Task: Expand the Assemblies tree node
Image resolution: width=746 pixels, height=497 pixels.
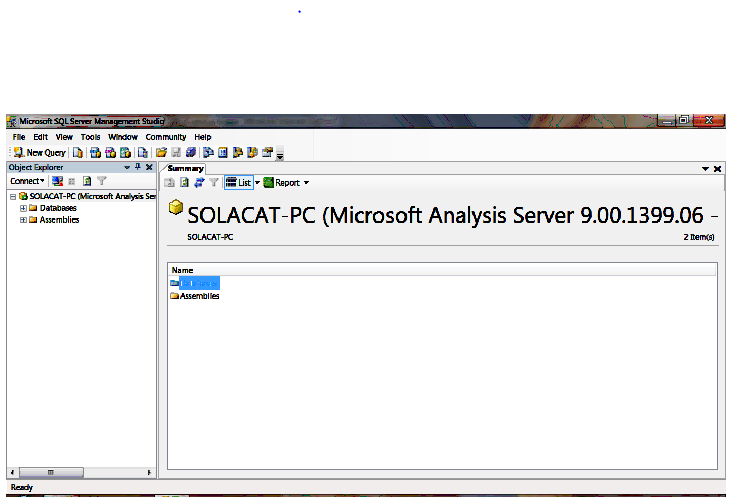Action: coord(23,220)
